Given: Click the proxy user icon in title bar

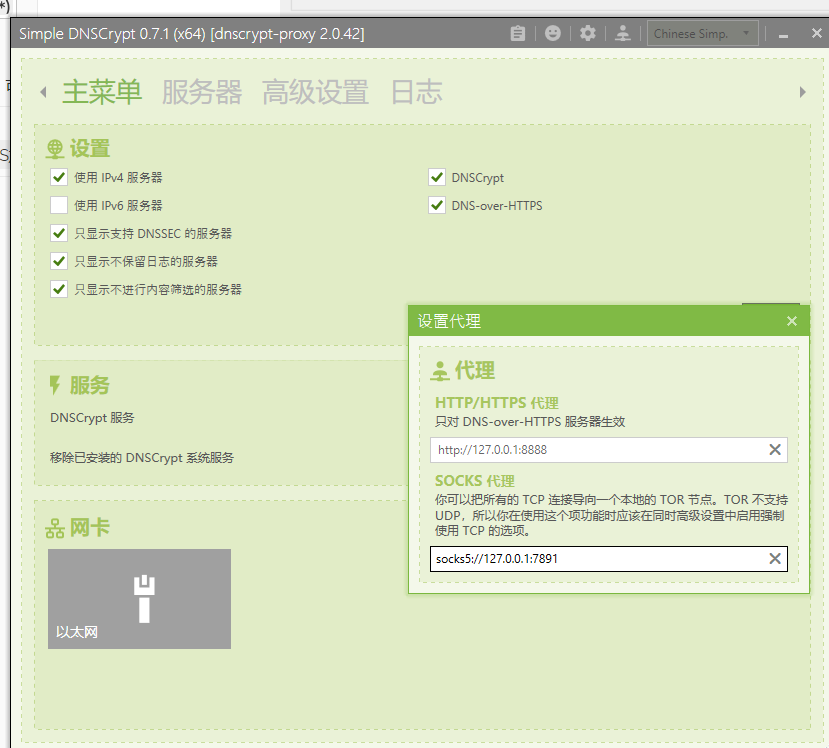Looking at the screenshot, I should point(622,33).
